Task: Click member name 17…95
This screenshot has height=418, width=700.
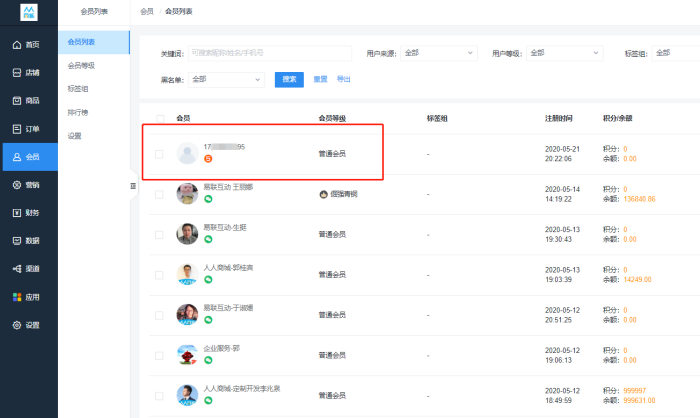Action: coord(224,147)
